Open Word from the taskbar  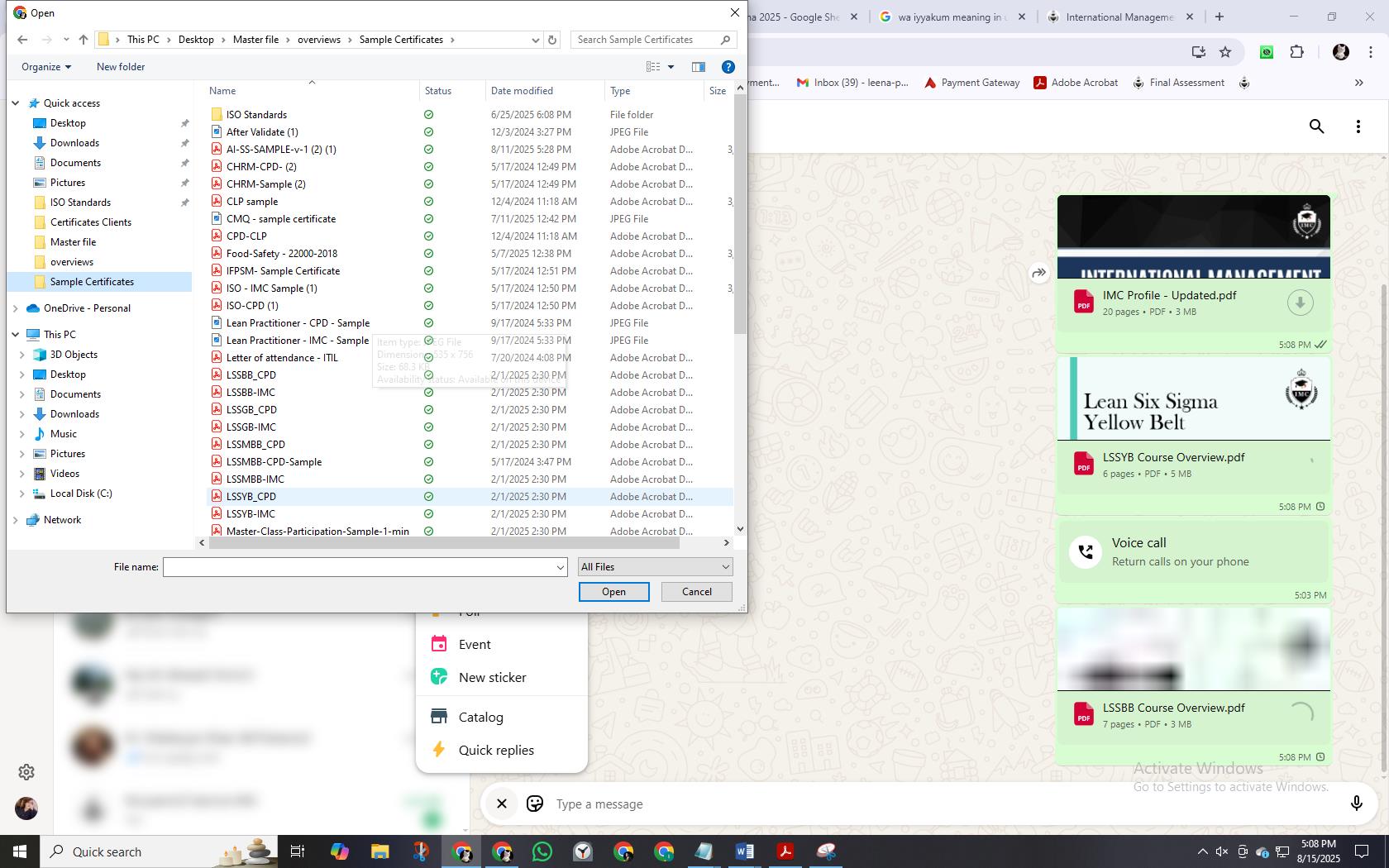744,851
